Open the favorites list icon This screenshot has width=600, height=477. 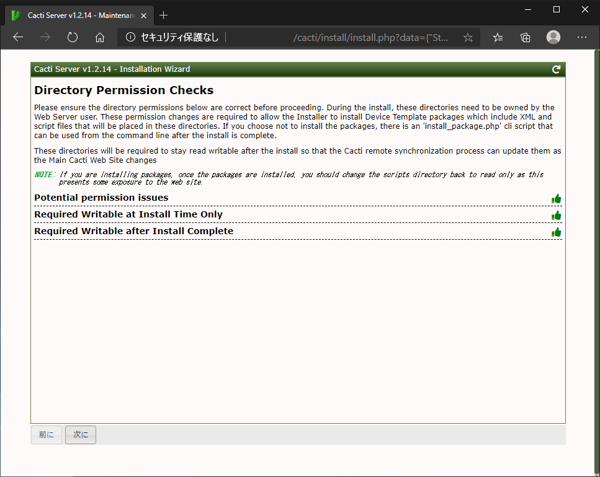[498, 37]
